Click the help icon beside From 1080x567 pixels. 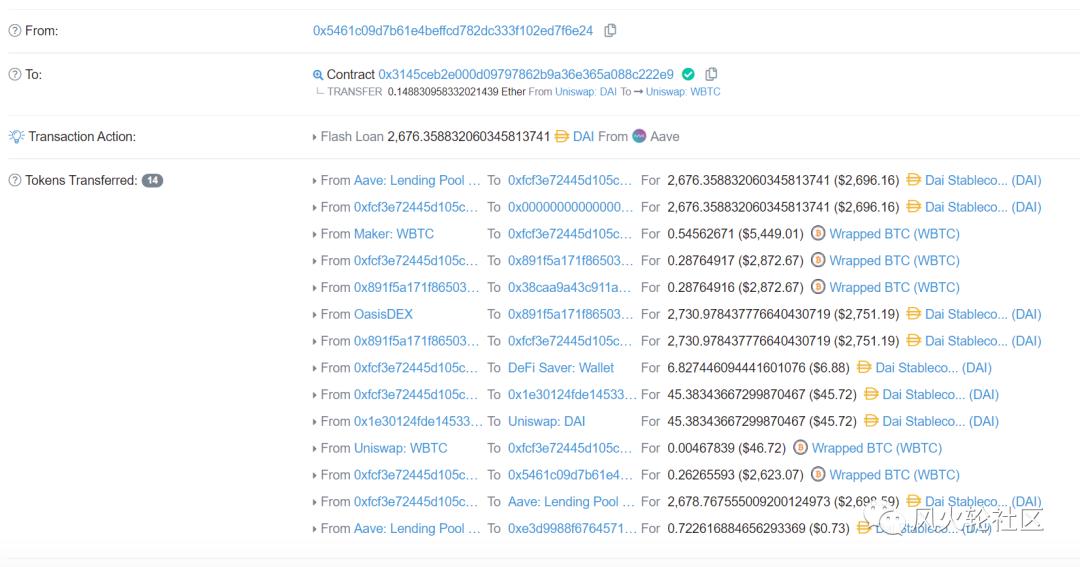point(15,31)
